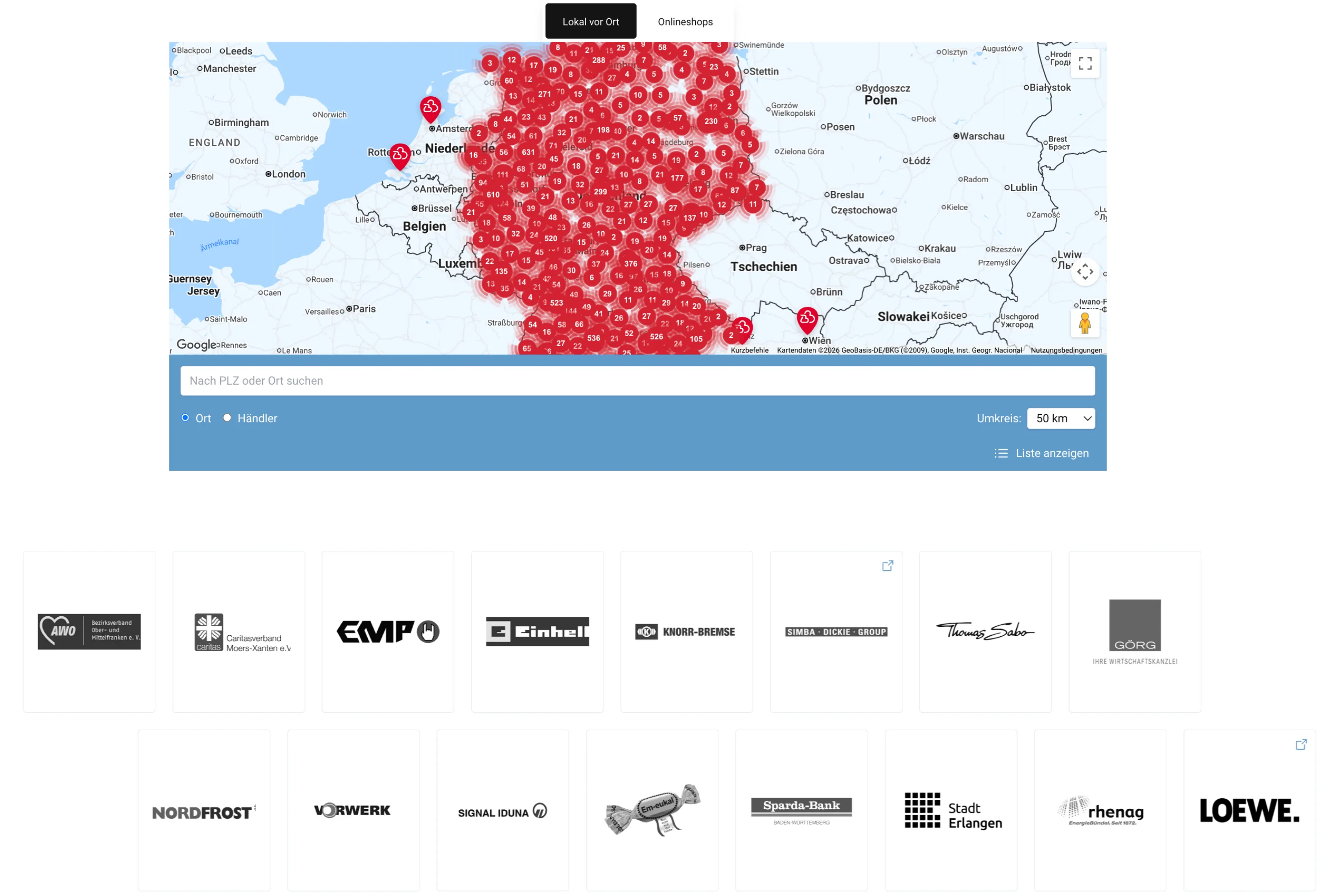
Task: Click the Liste anzeigen link
Action: (x=1052, y=453)
